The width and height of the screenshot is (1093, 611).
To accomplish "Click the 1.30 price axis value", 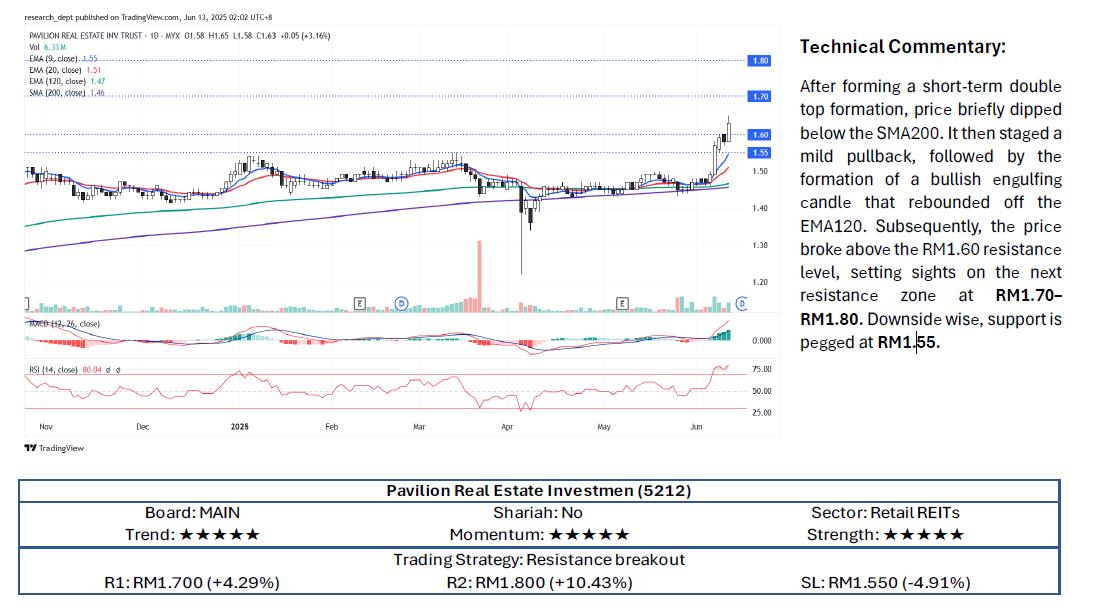I will tap(760, 245).
